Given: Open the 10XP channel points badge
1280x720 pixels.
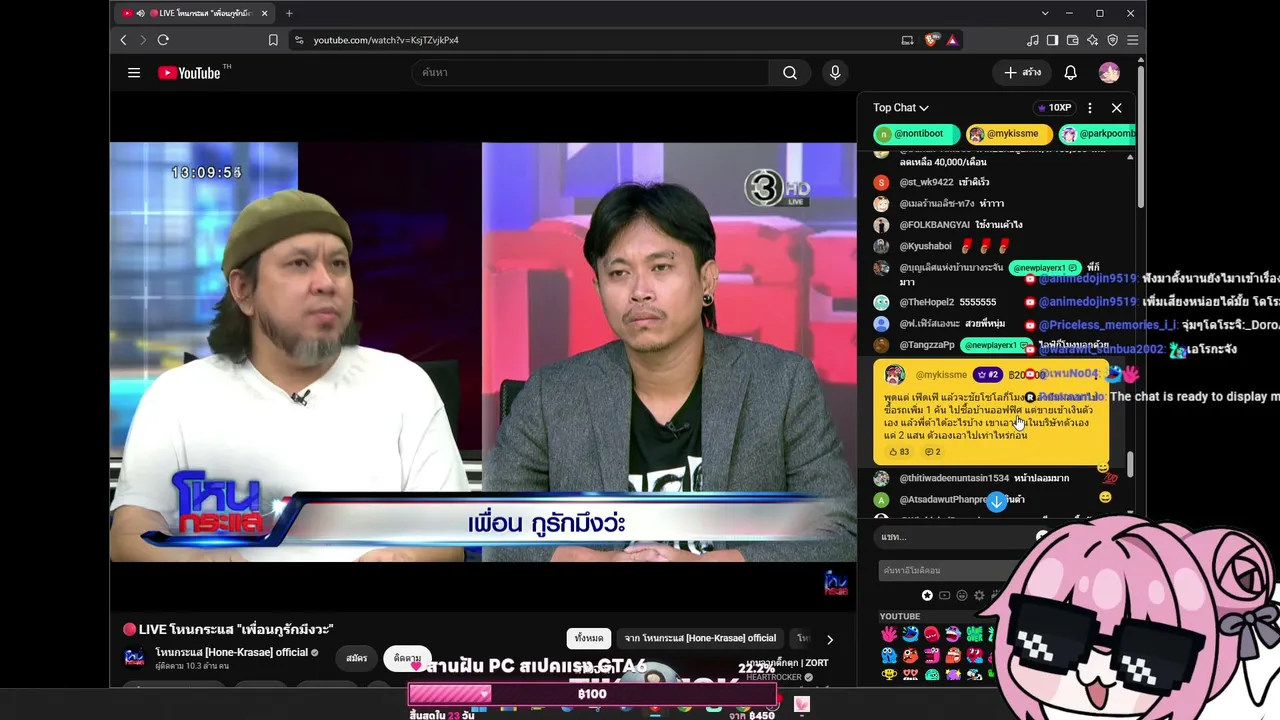Looking at the screenshot, I should click(1054, 108).
